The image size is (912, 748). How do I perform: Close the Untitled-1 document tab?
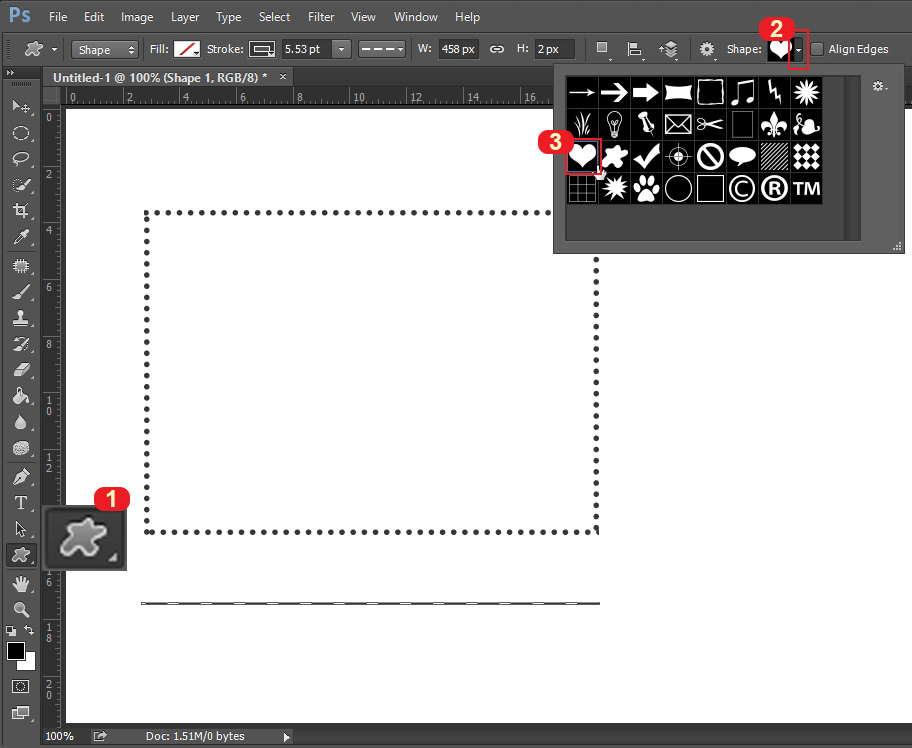(283, 76)
